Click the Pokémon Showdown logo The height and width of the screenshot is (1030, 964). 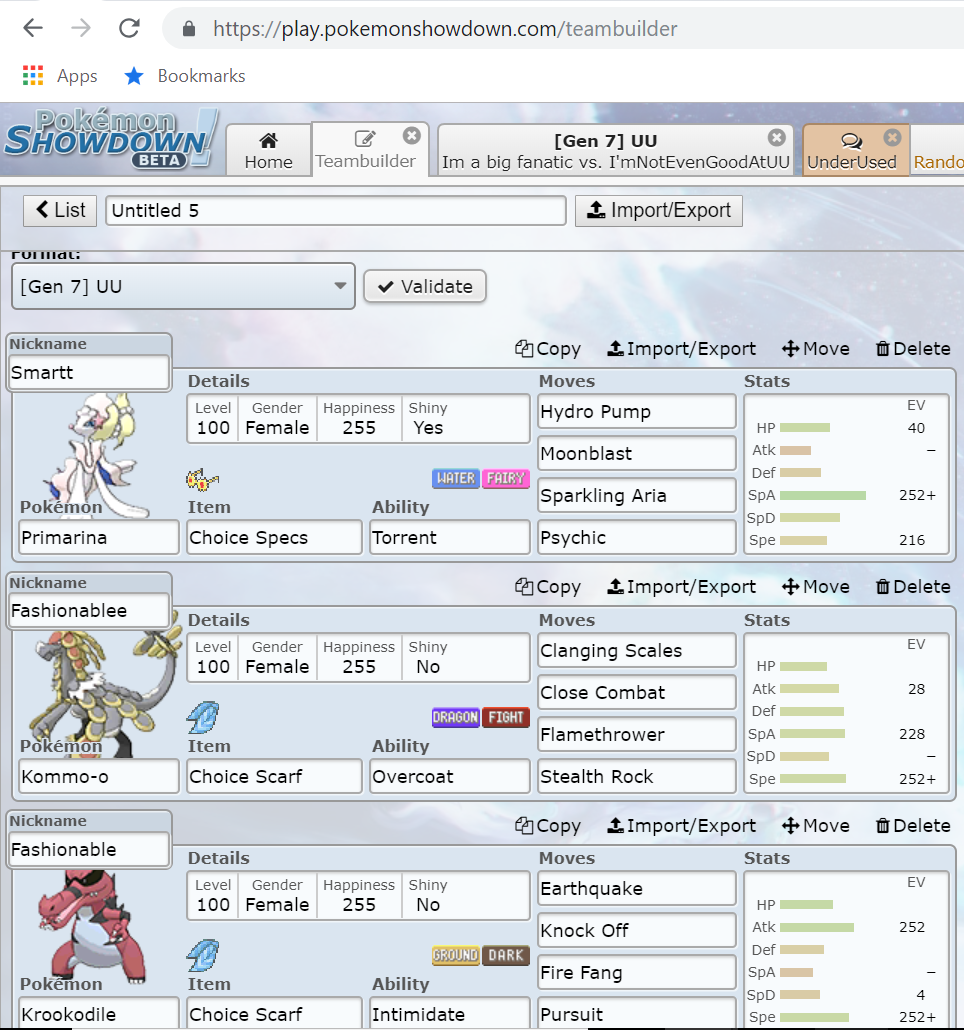point(111,139)
